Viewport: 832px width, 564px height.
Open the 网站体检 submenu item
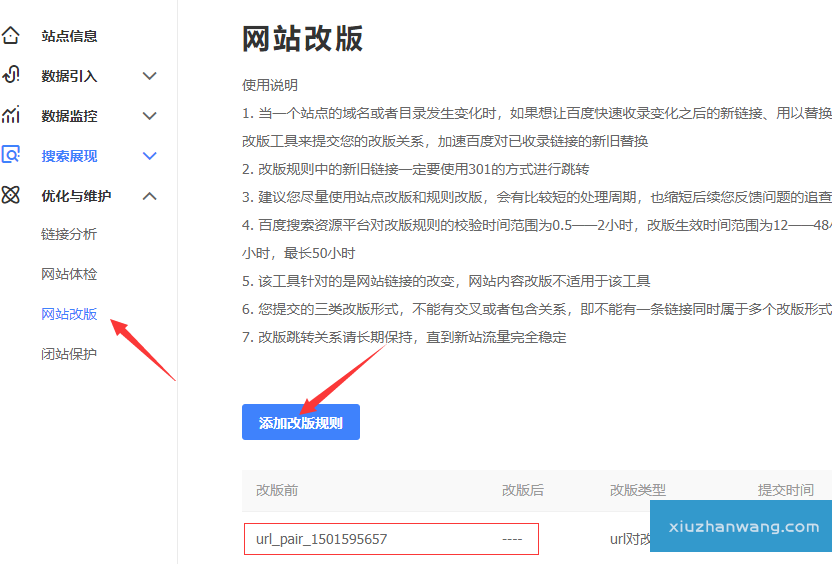[69, 274]
